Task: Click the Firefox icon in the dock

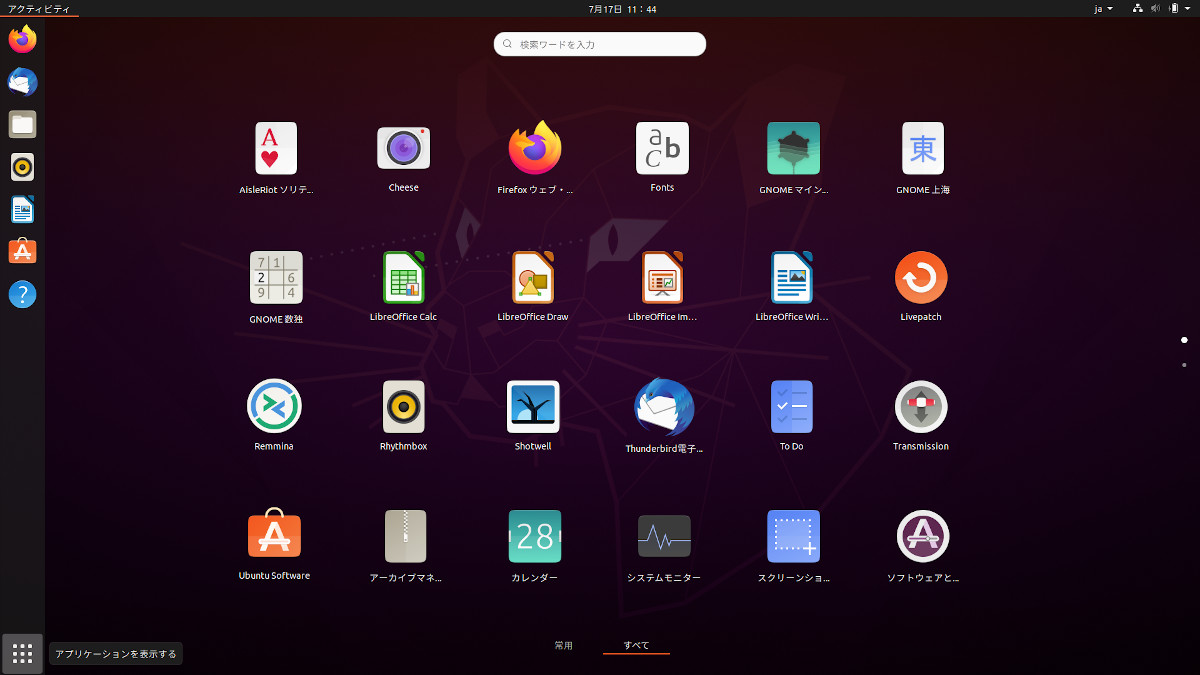Action: (22, 40)
